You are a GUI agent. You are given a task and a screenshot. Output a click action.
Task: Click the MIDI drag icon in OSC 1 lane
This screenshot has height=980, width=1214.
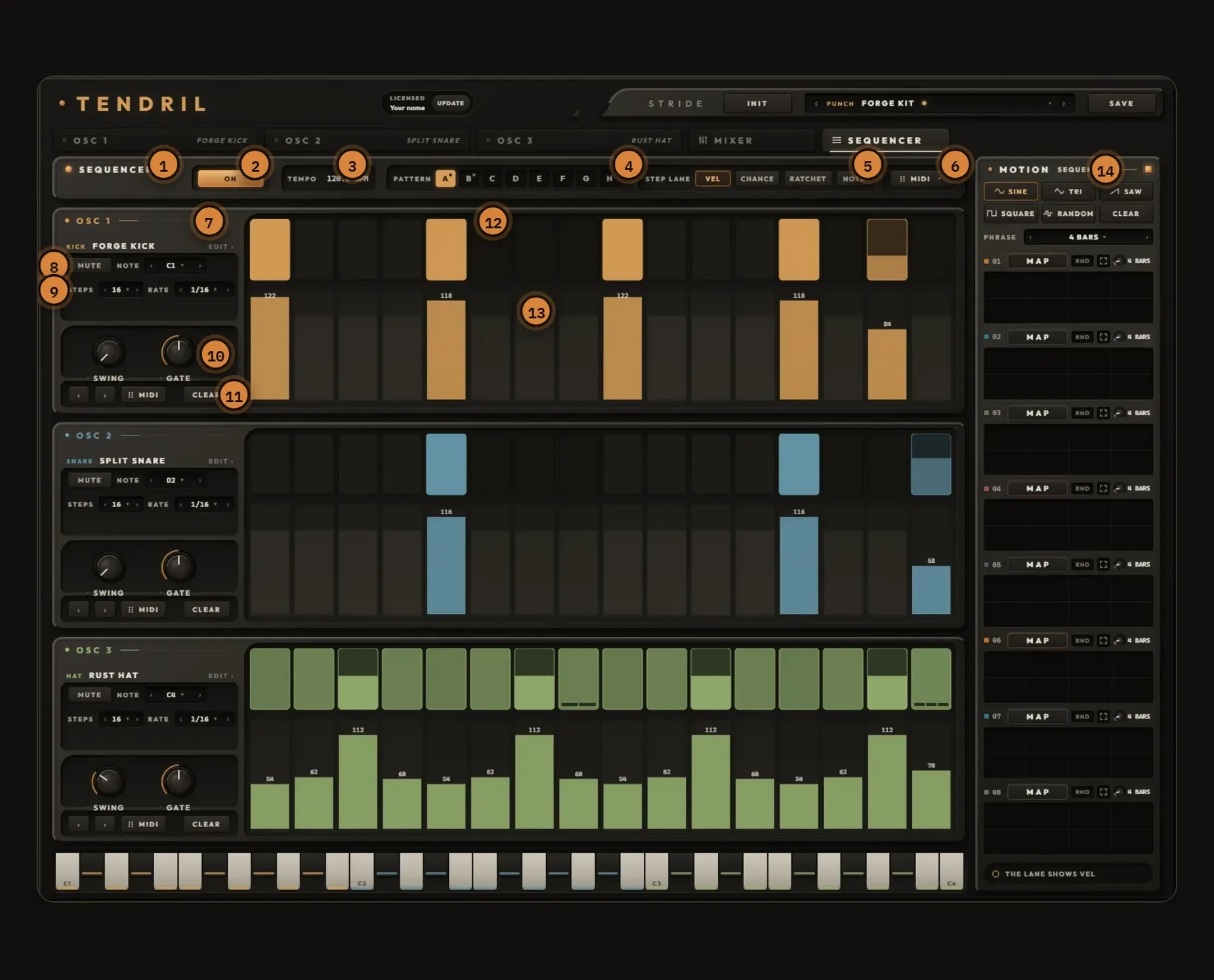(x=143, y=395)
